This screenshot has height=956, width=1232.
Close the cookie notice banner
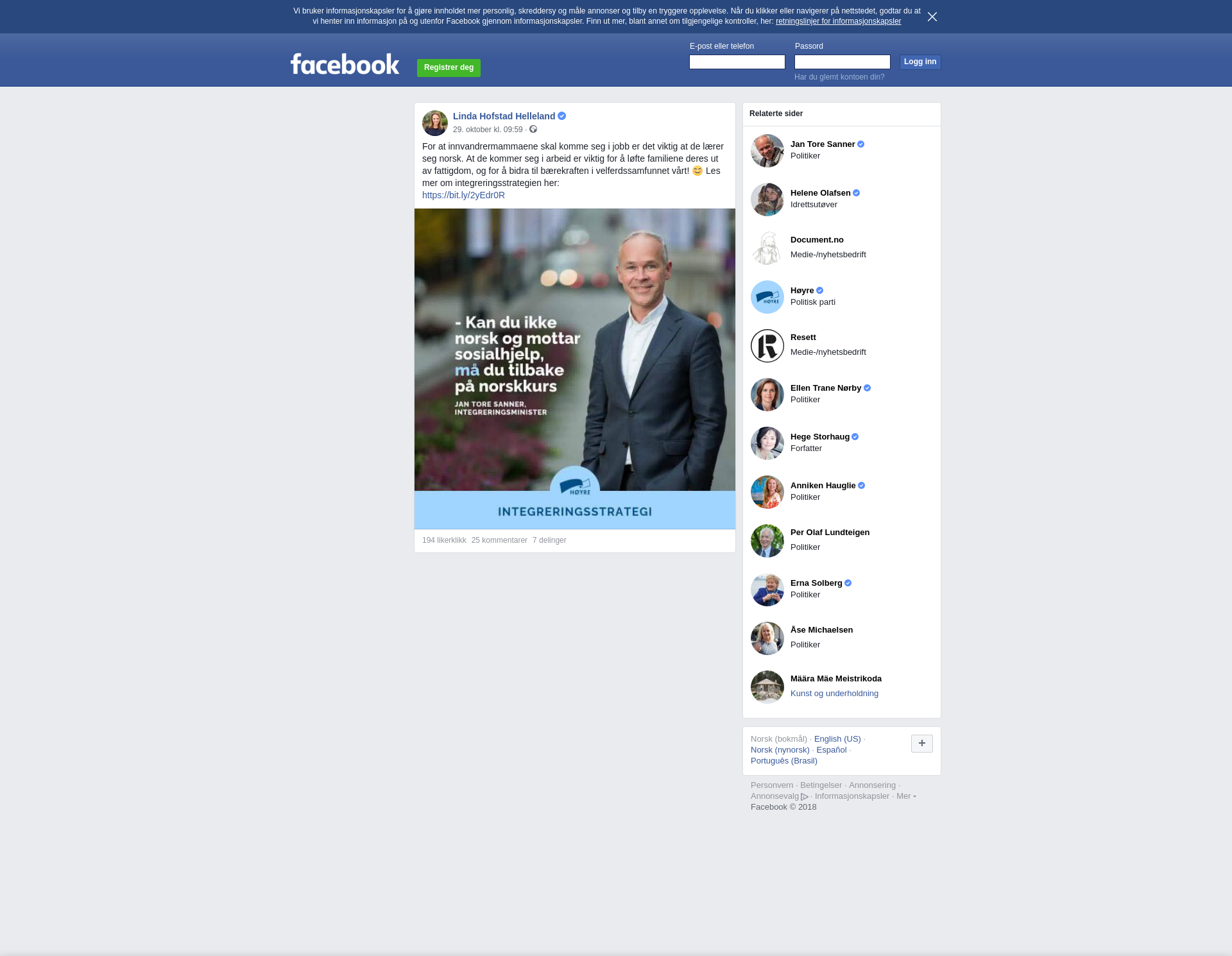pos(932,17)
